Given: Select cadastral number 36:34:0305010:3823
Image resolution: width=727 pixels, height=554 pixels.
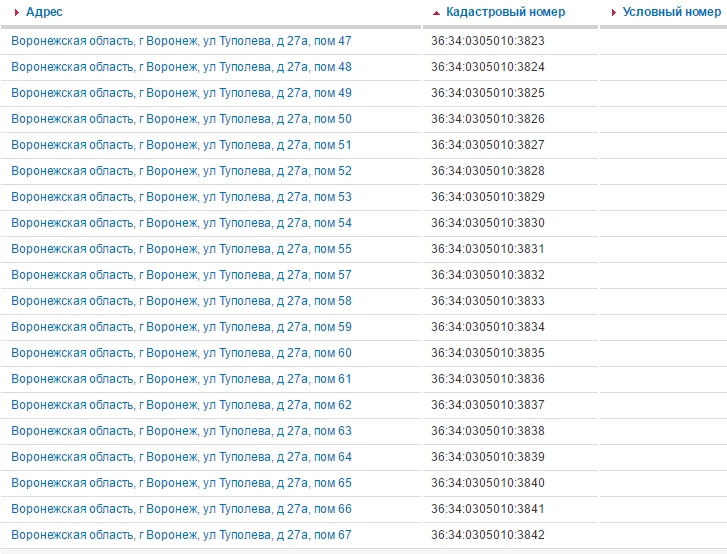Looking at the screenshot, I should (488, 41).
